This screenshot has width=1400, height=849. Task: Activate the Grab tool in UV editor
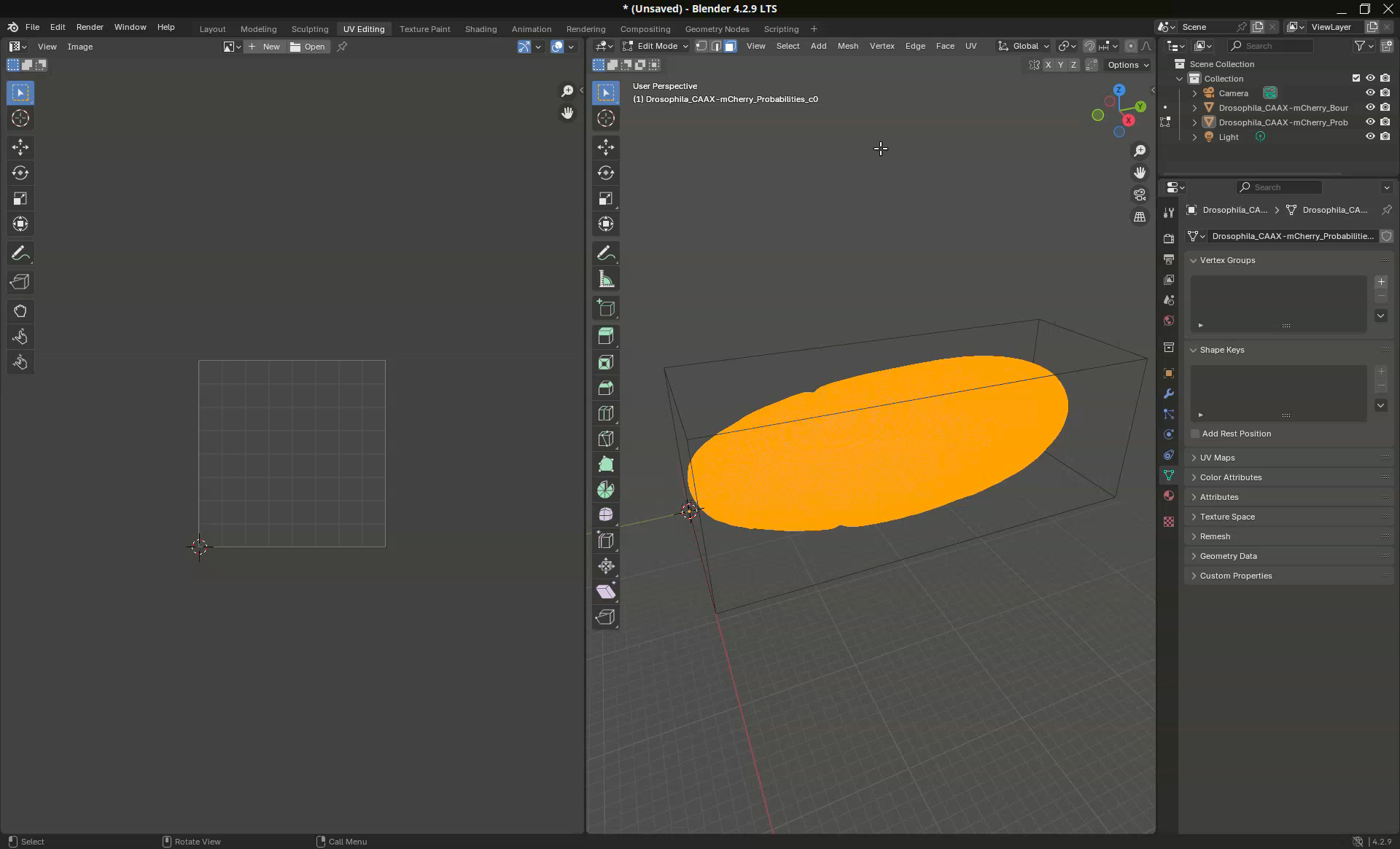pos(20,311)
